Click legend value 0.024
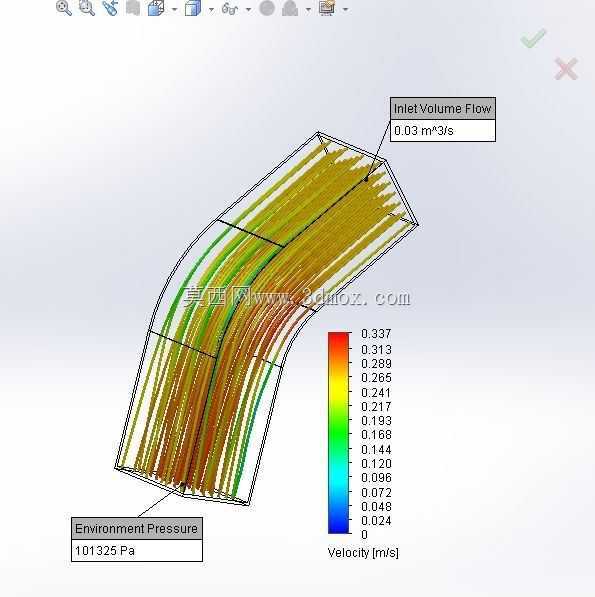The height and width of the screenshot is (597, 595). pos(376,520)
